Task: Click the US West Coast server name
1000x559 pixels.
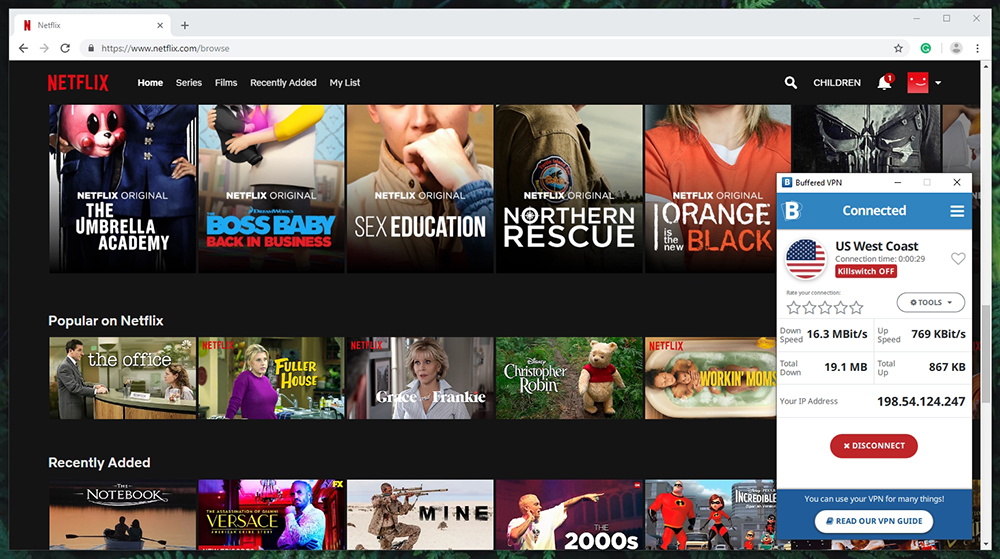Action: [x=876, y=246]
